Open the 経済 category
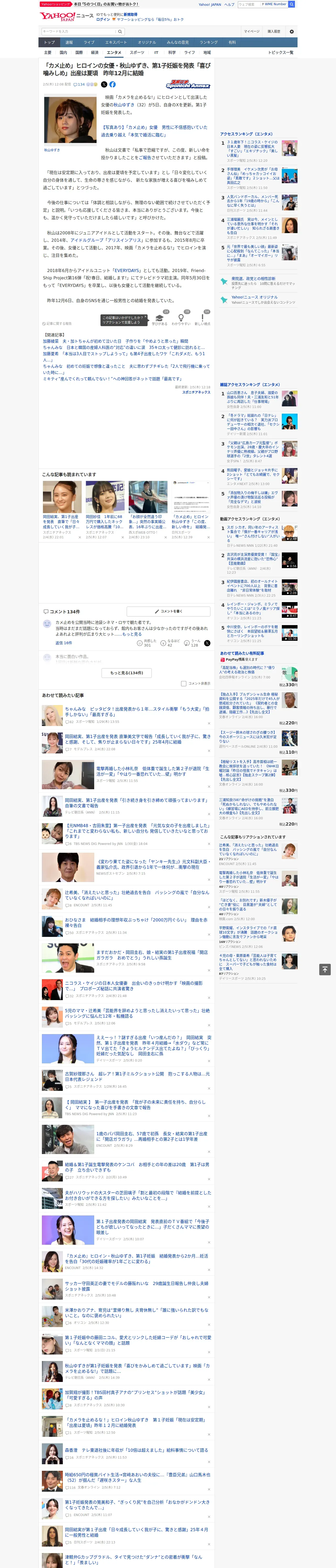 point(94,52)
